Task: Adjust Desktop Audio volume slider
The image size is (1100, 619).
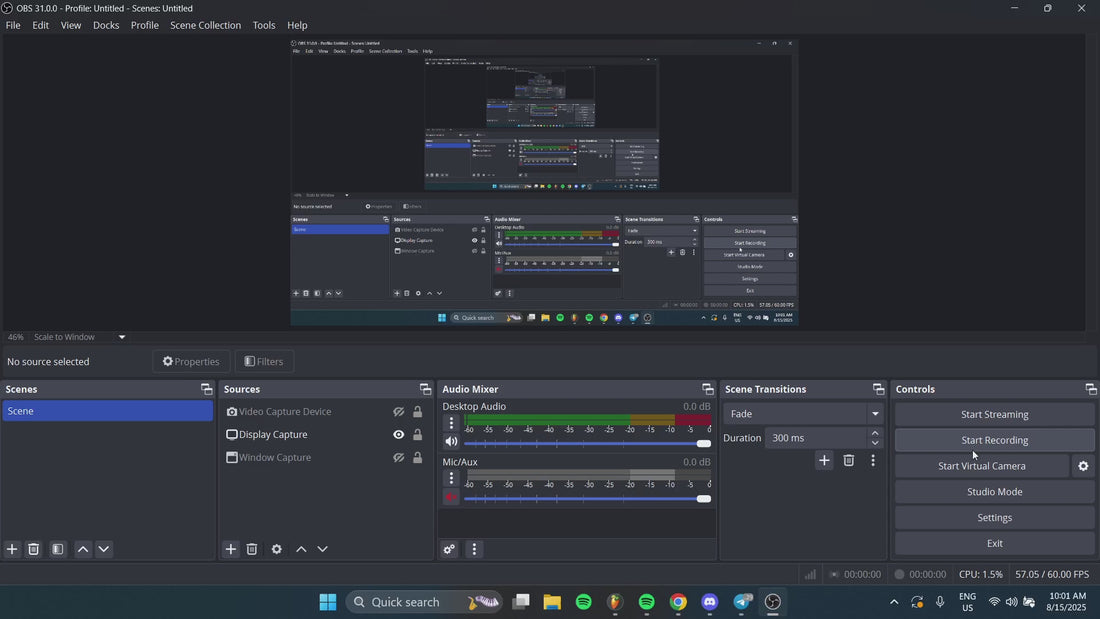Action: click(x=587, y=444)
